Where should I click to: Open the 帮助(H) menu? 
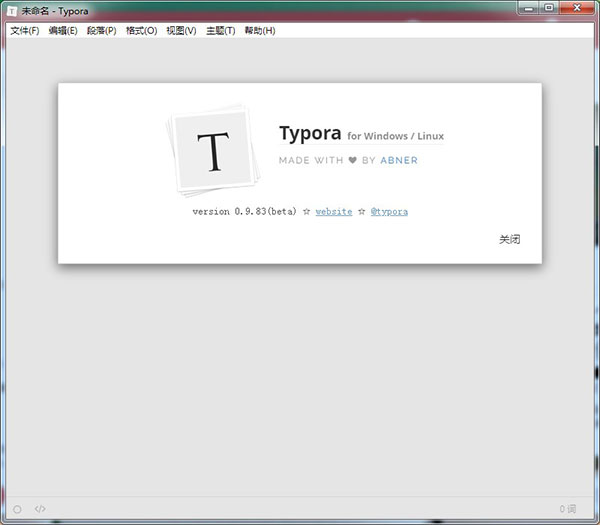tap(259, 31)
